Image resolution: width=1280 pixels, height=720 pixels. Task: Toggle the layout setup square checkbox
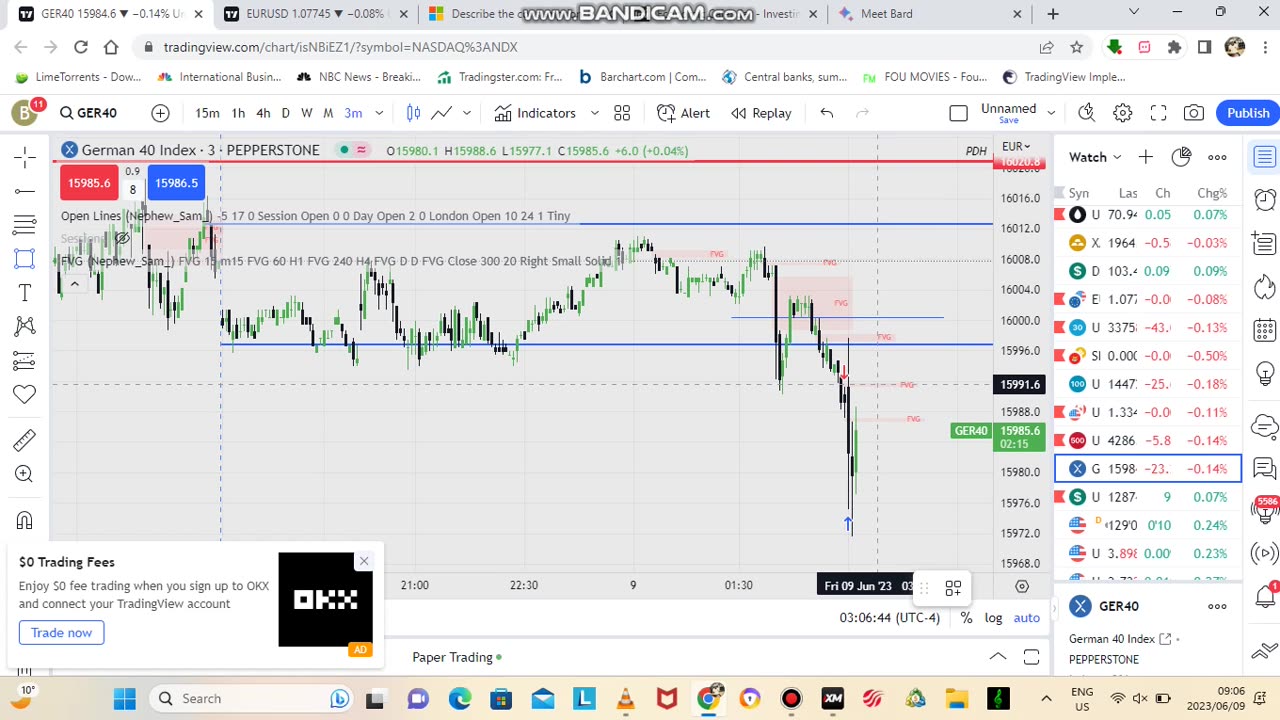958,113
